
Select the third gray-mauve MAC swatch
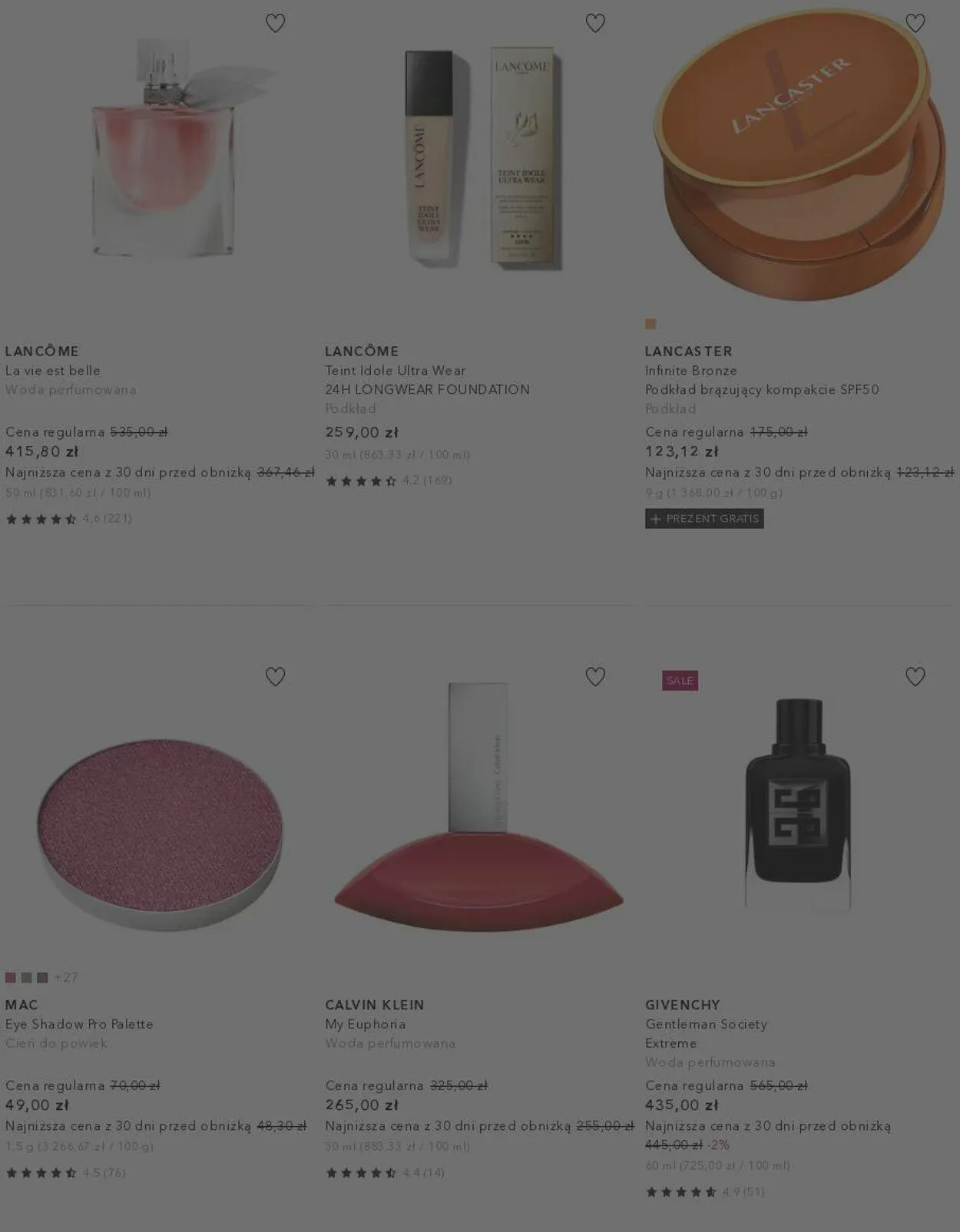42,977
